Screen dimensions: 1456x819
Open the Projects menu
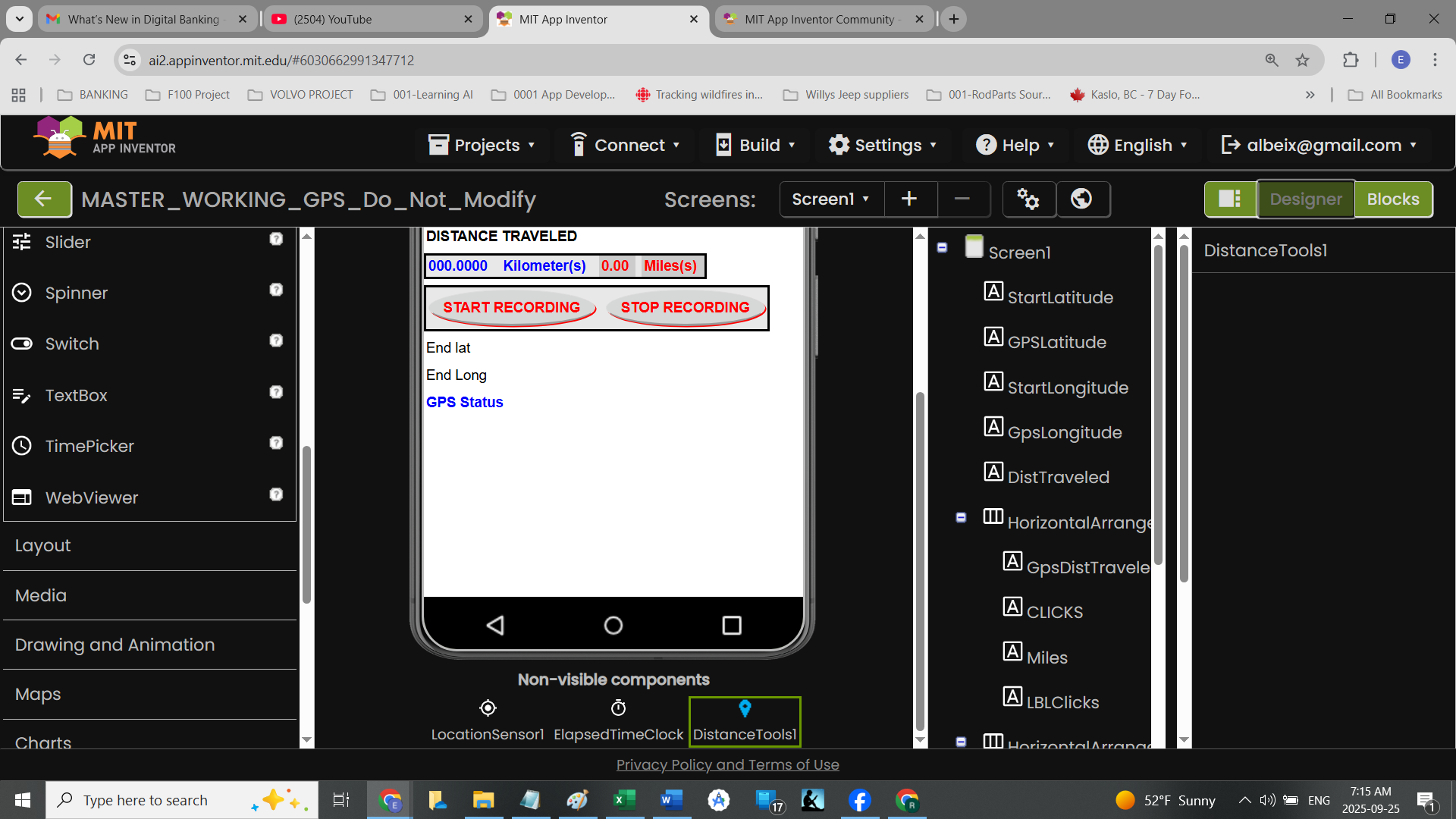[482, 145]
